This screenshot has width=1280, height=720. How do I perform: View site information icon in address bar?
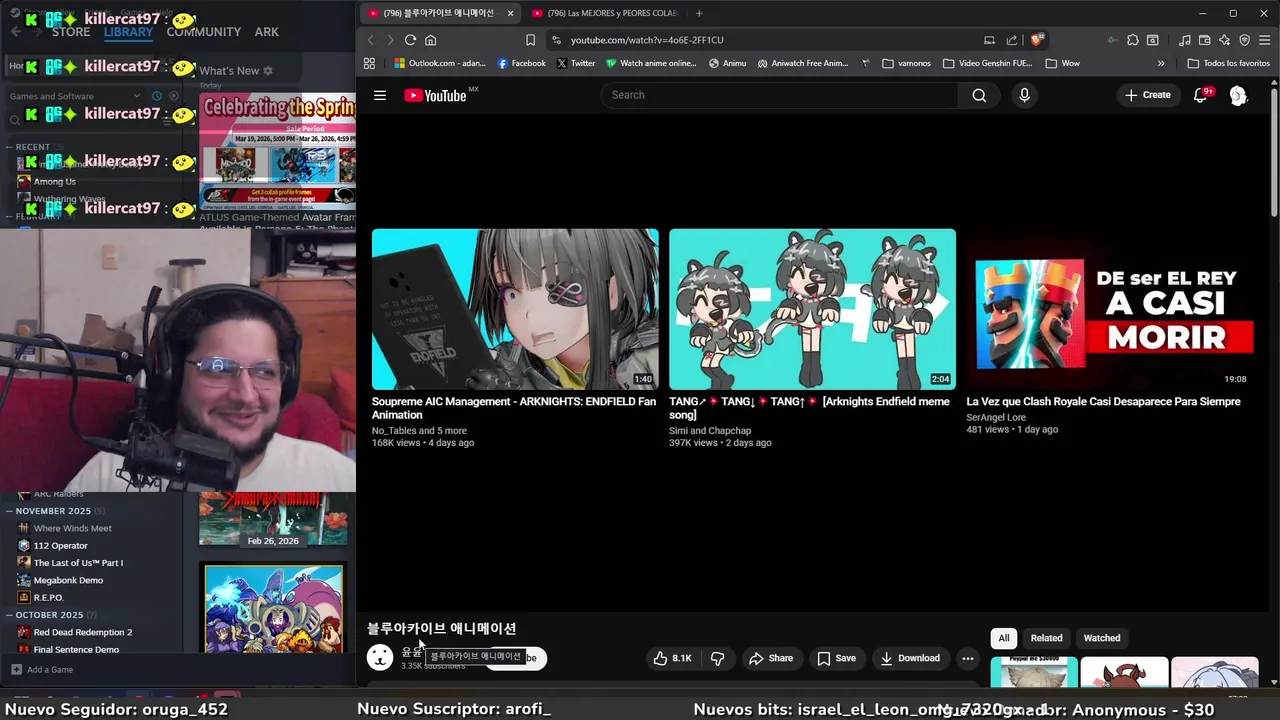556,40
